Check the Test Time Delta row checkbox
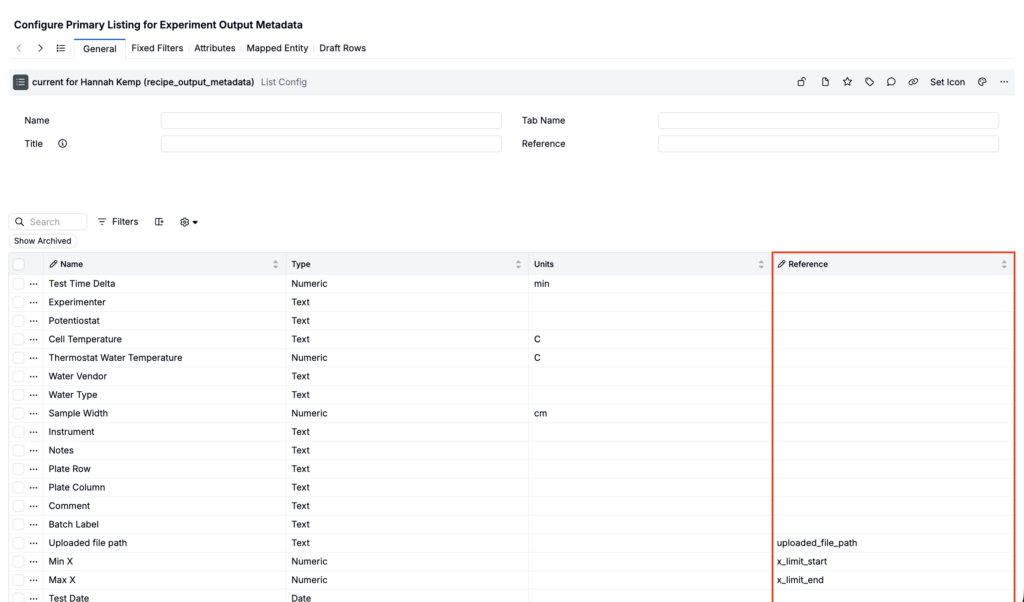Screen dimensions: 1024x602 click(x=18, y=284)
